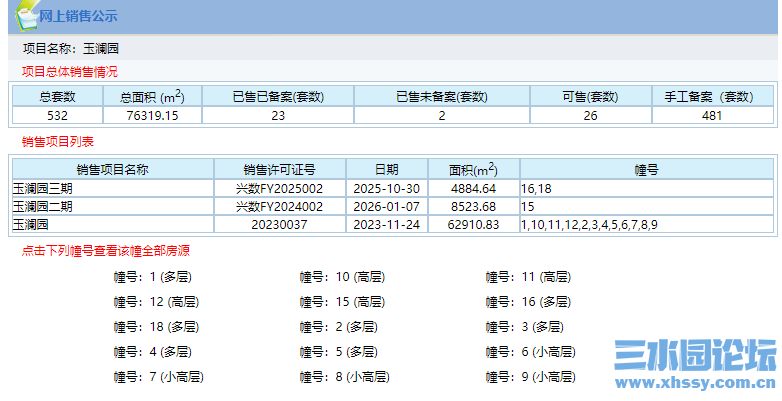Open building link 幢号: 2 (多层)
Viewport: 782px width, 401px height.
tap(339, 327)
